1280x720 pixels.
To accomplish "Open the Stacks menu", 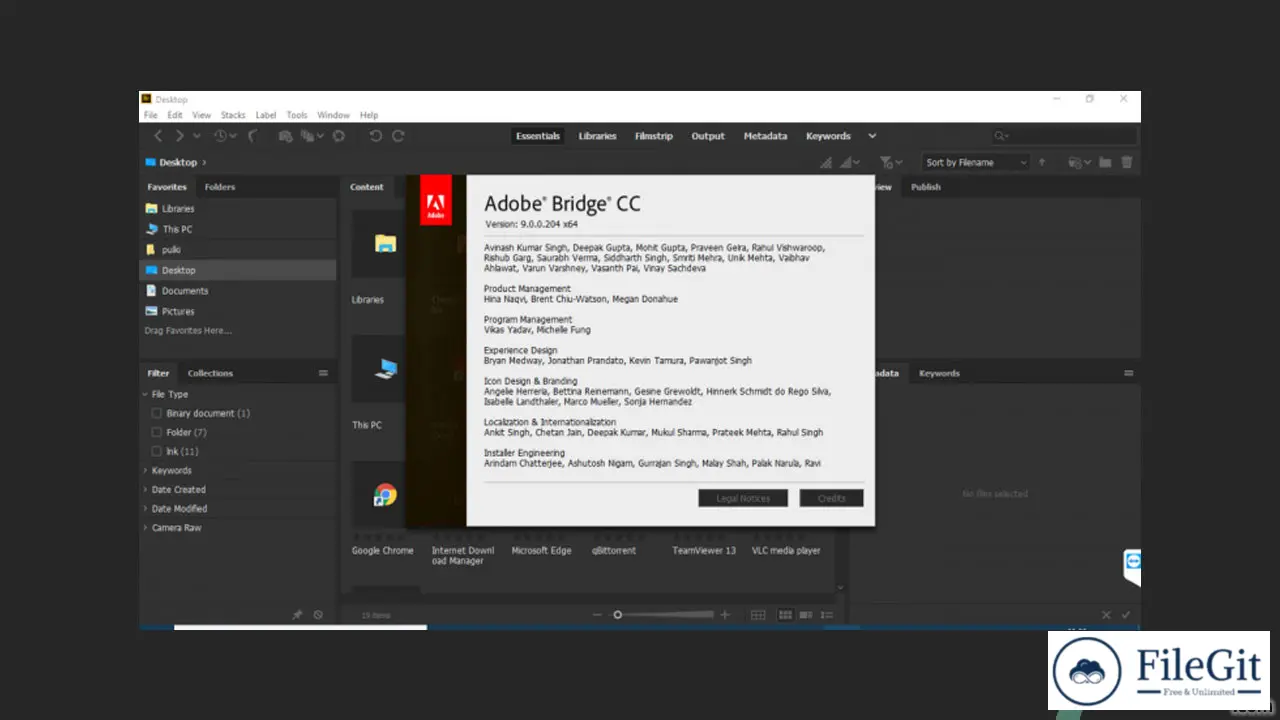I will click(233, 115).
